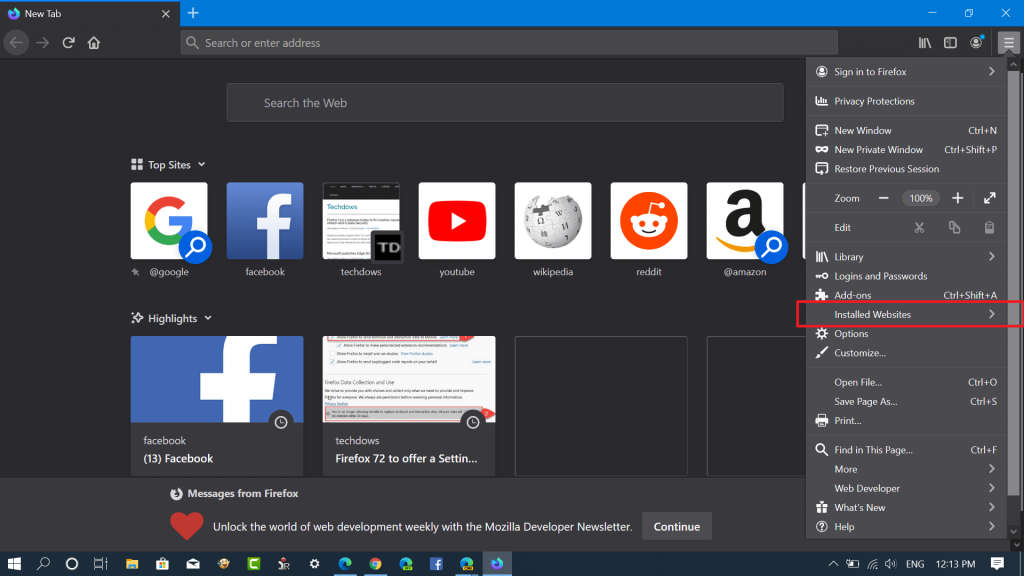Screen dimensions: 1024x576
Task: Close the New Tab tab
Action: click(x=166, y=13)
